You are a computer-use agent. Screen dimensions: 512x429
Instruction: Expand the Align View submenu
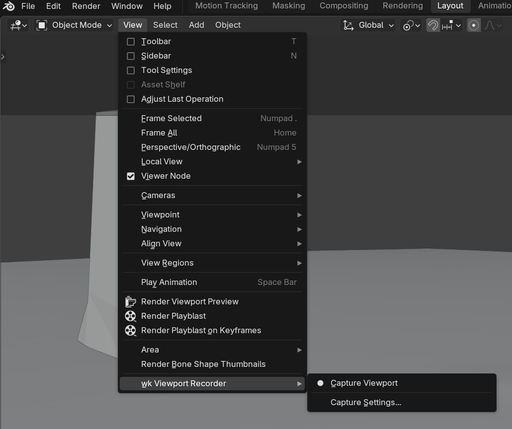[x=213, y=244]
